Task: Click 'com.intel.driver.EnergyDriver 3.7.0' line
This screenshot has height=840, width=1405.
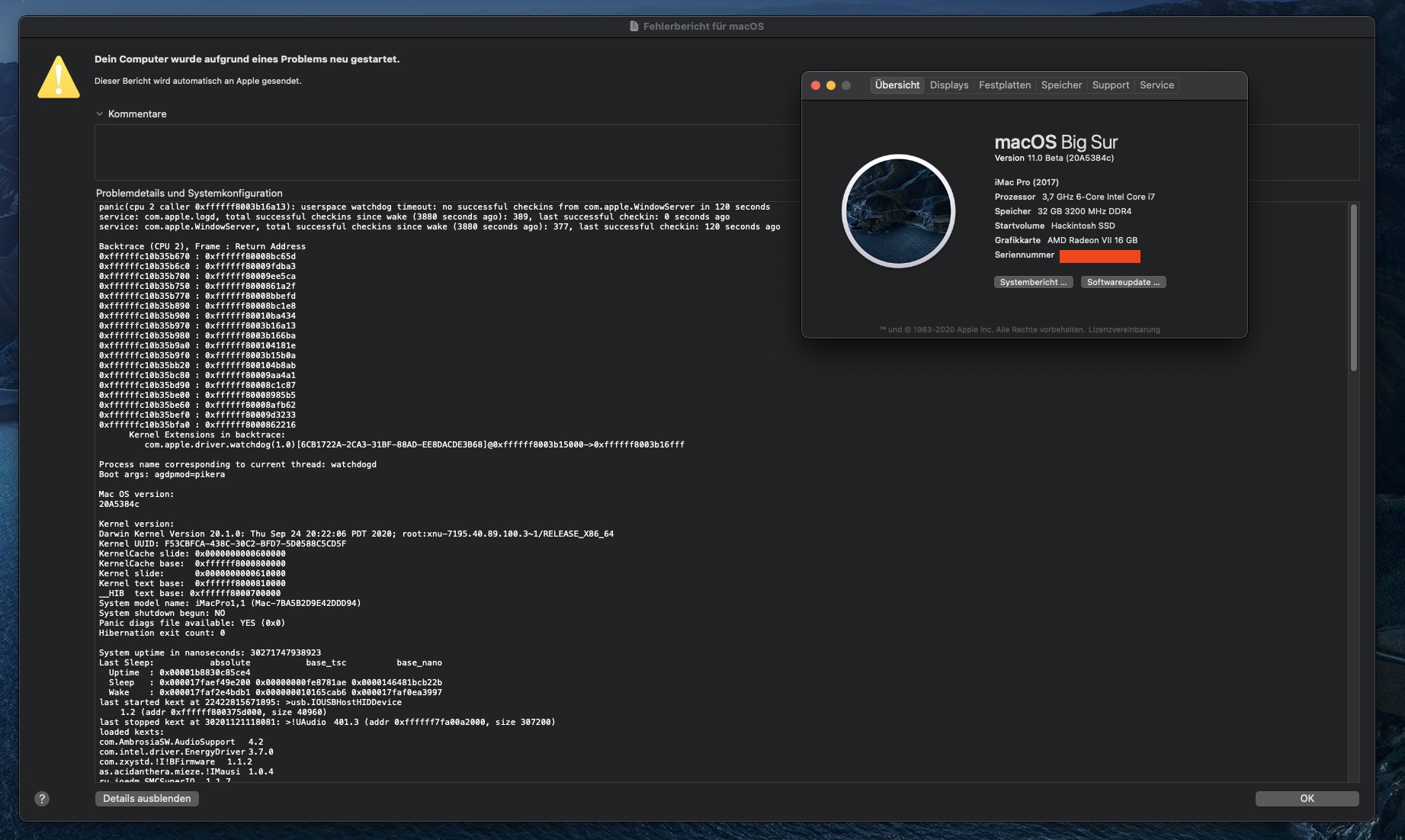Action: click(186, 752)
